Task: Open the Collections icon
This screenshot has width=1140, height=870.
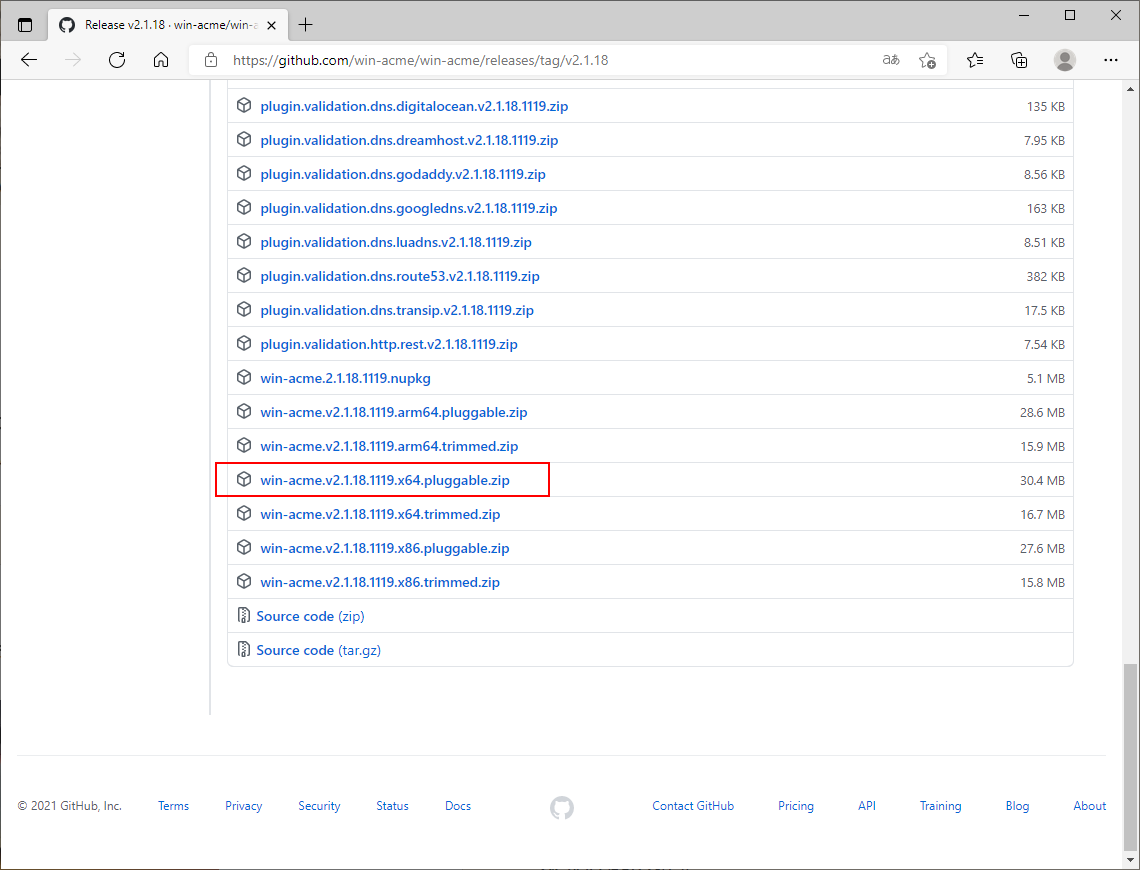Action: click(x=1019, y=60)
